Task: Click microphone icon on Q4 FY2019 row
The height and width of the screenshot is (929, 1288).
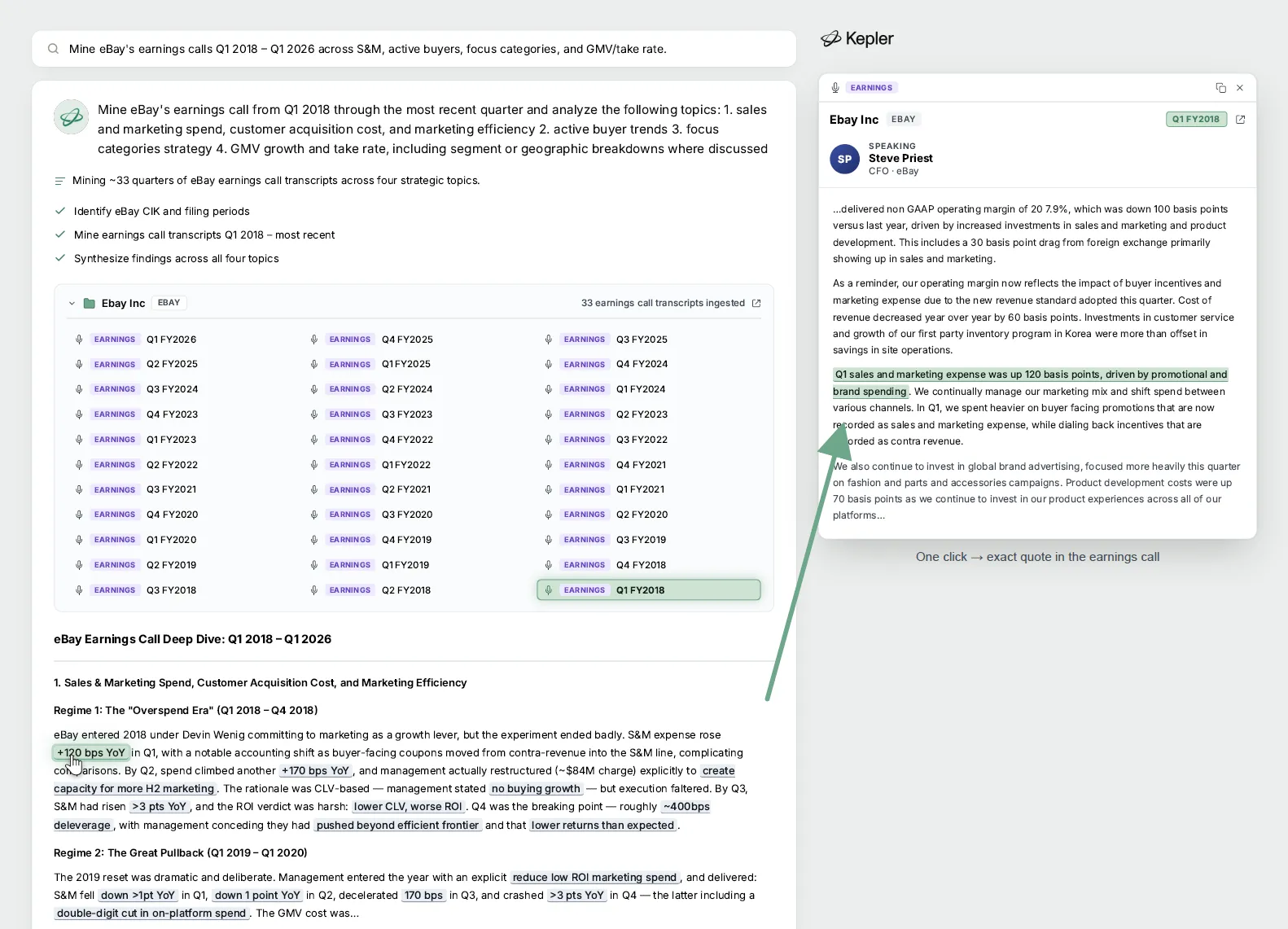Action: pyautogui.click(x=314, y=540)
